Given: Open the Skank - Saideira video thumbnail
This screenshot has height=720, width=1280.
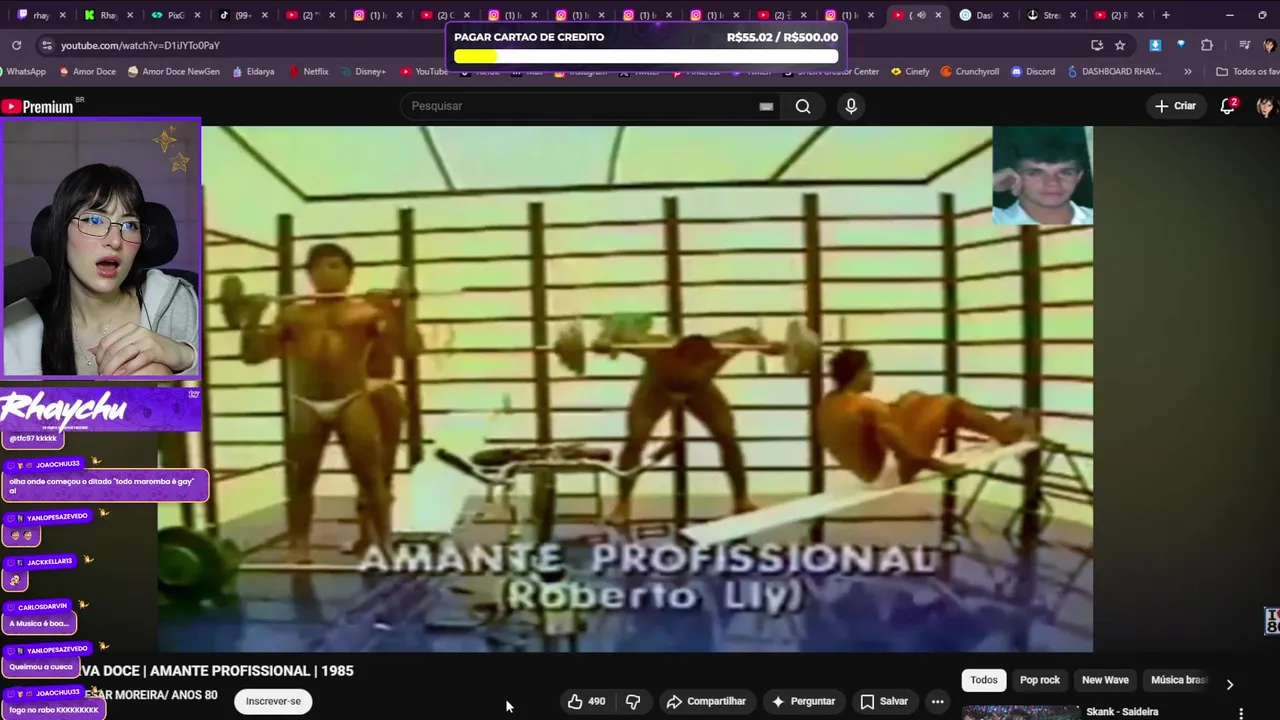Looking at the screenshot, I should click(x=1021, y=713).
